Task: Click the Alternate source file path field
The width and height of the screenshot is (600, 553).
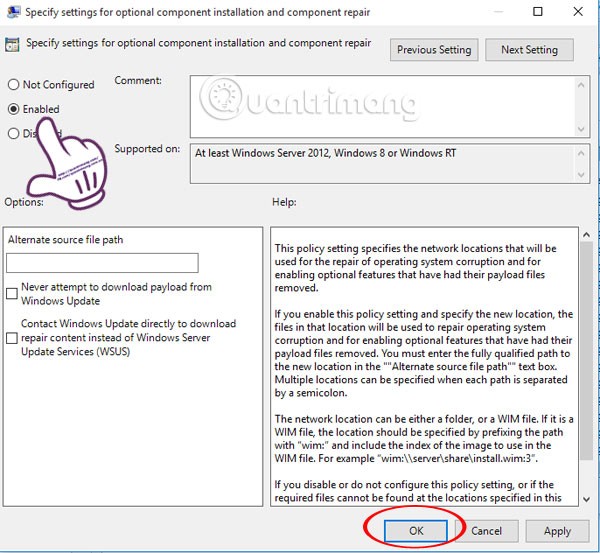Action: click(102, 263)
